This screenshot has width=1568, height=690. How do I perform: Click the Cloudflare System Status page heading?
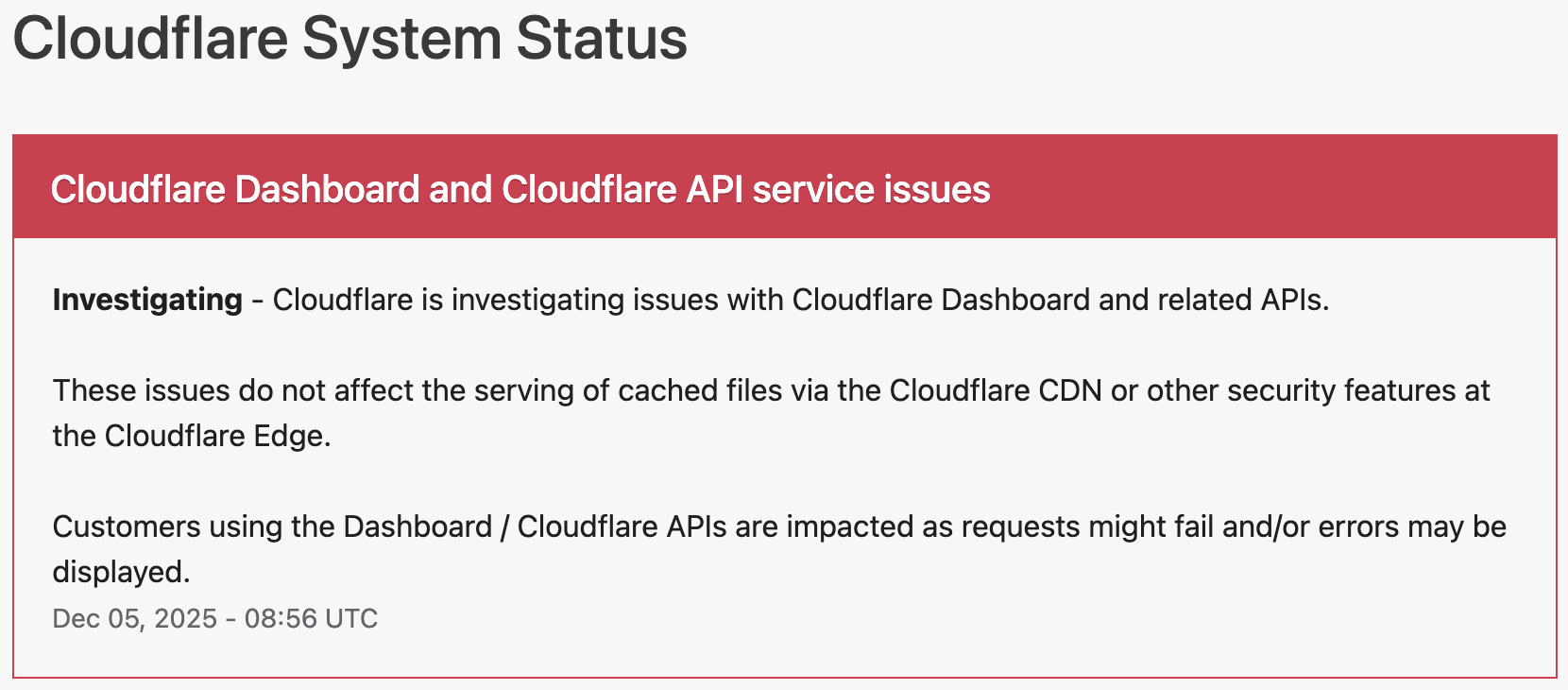pos(350,39)
